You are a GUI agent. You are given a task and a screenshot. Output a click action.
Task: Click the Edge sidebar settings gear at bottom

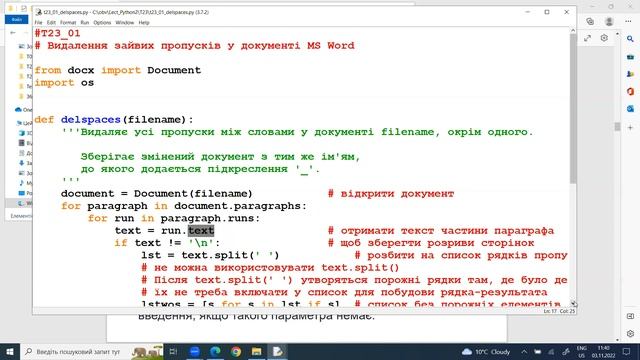(630, 333)
